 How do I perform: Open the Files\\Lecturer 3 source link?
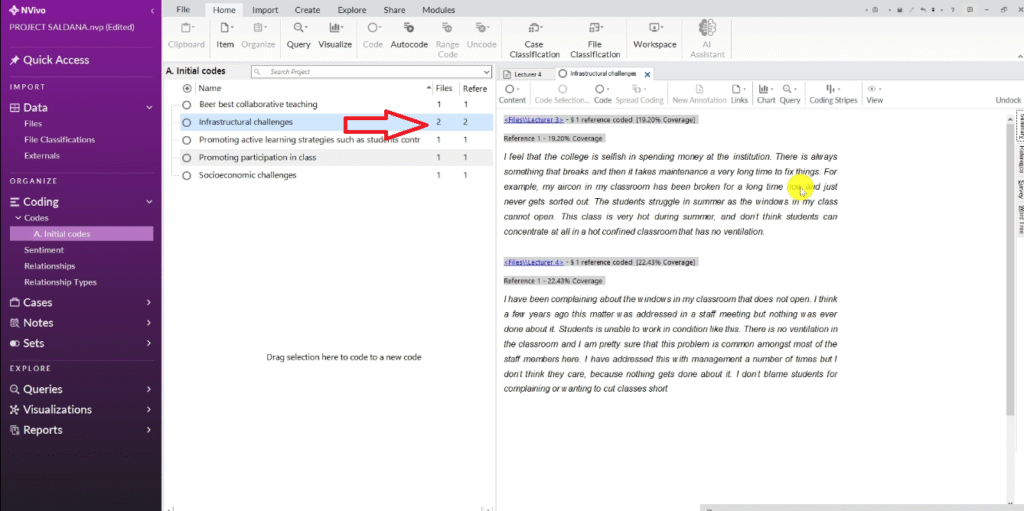tap(533, 120)
